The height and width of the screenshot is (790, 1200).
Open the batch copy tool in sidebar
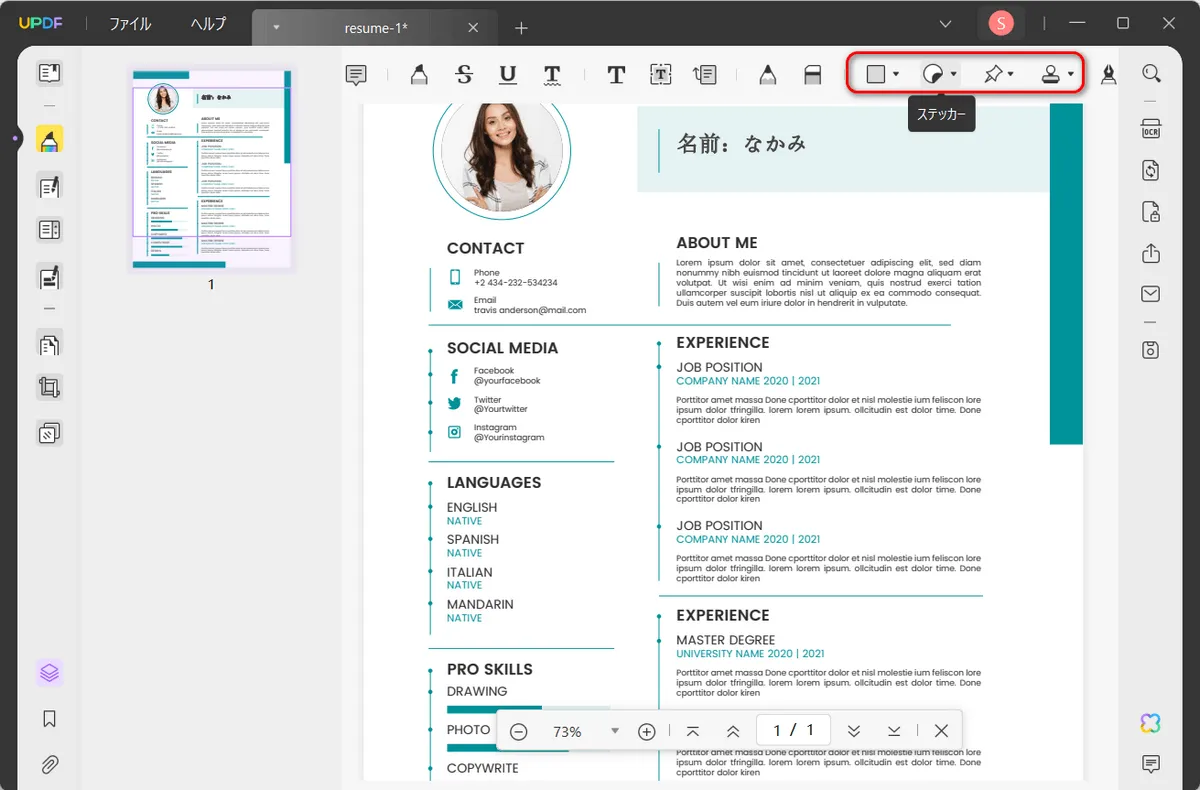point(49,433)
